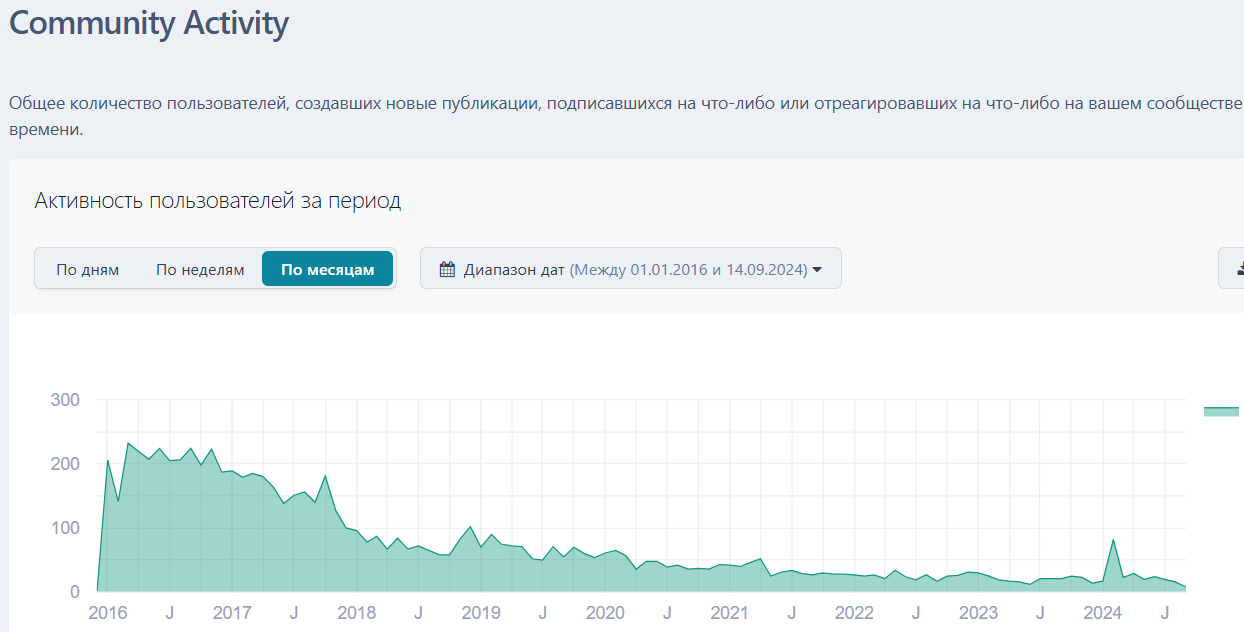The height and width of the screenshot is (632, 1244).
Task: Select the По месяцам view option
Action: point(327,269)
